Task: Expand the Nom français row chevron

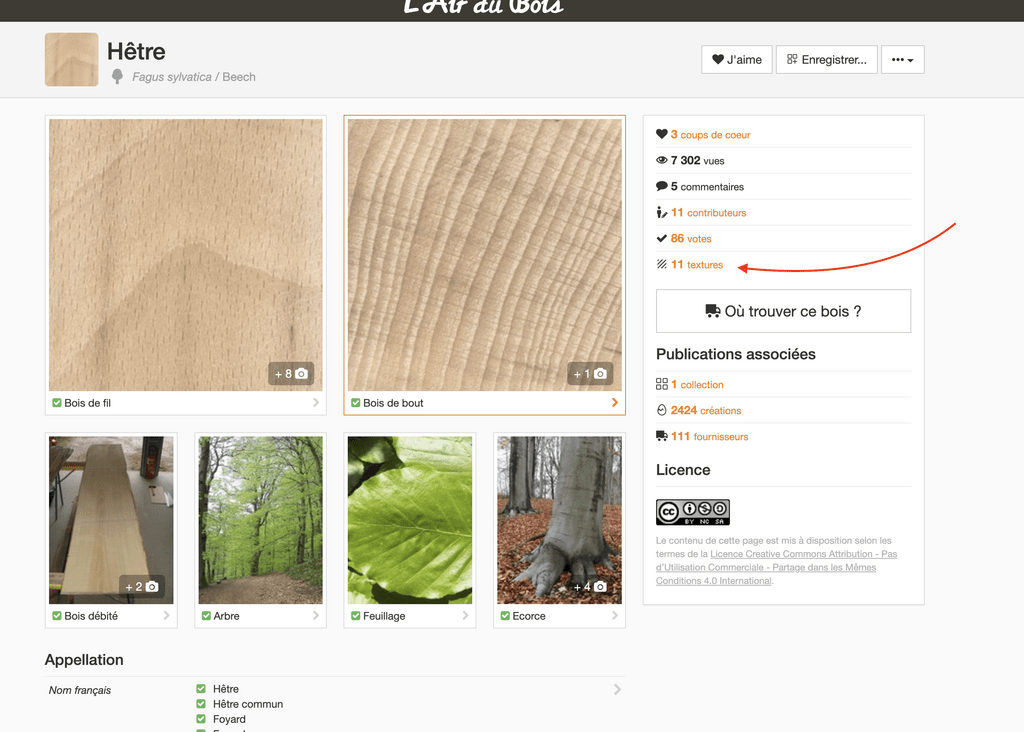Action: [x=617, y=689]
